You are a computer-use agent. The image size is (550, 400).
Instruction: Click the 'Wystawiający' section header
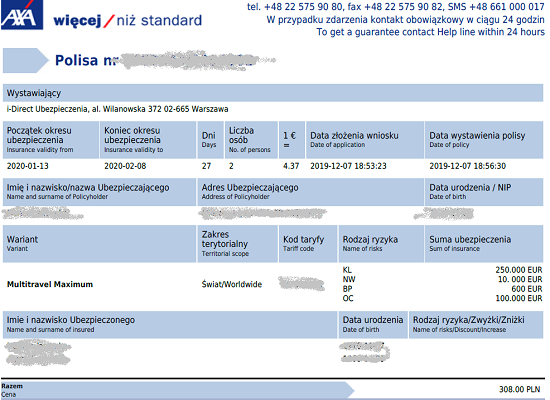coord(273,93)
